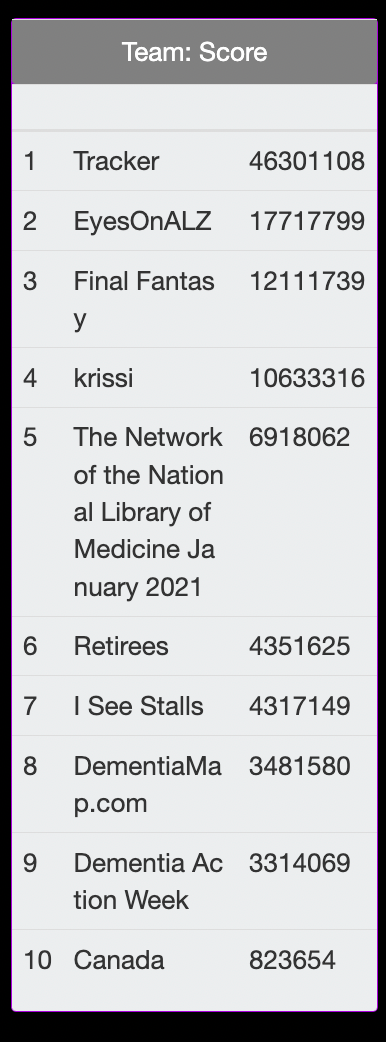
Task: Click the Final Fantasy team name
Action: 144,299
